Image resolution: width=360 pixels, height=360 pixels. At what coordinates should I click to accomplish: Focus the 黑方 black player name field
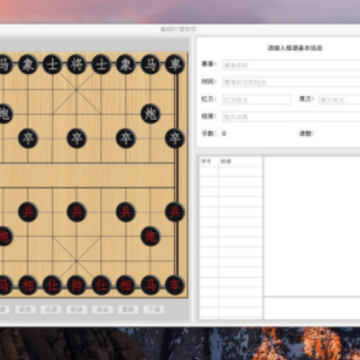(339, 99)
